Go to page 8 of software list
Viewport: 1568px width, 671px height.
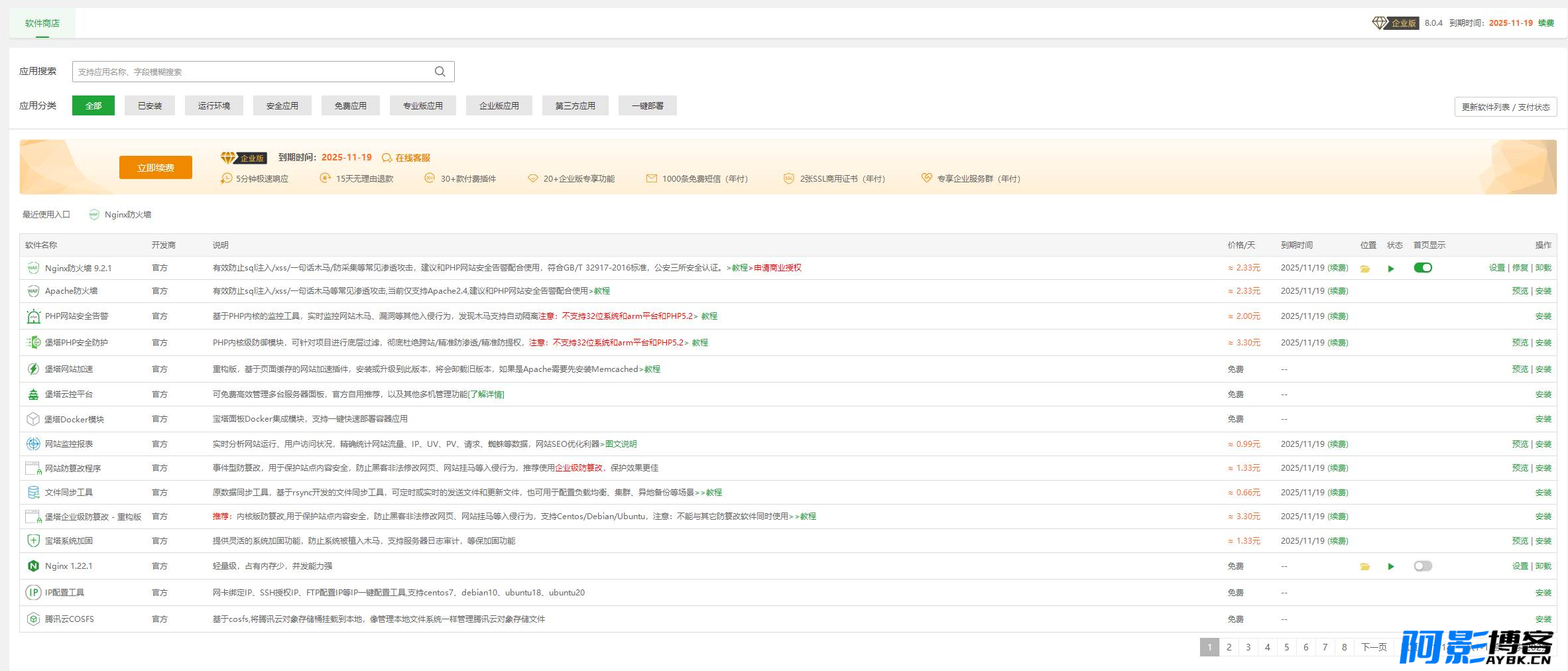tap(1345, 647)
